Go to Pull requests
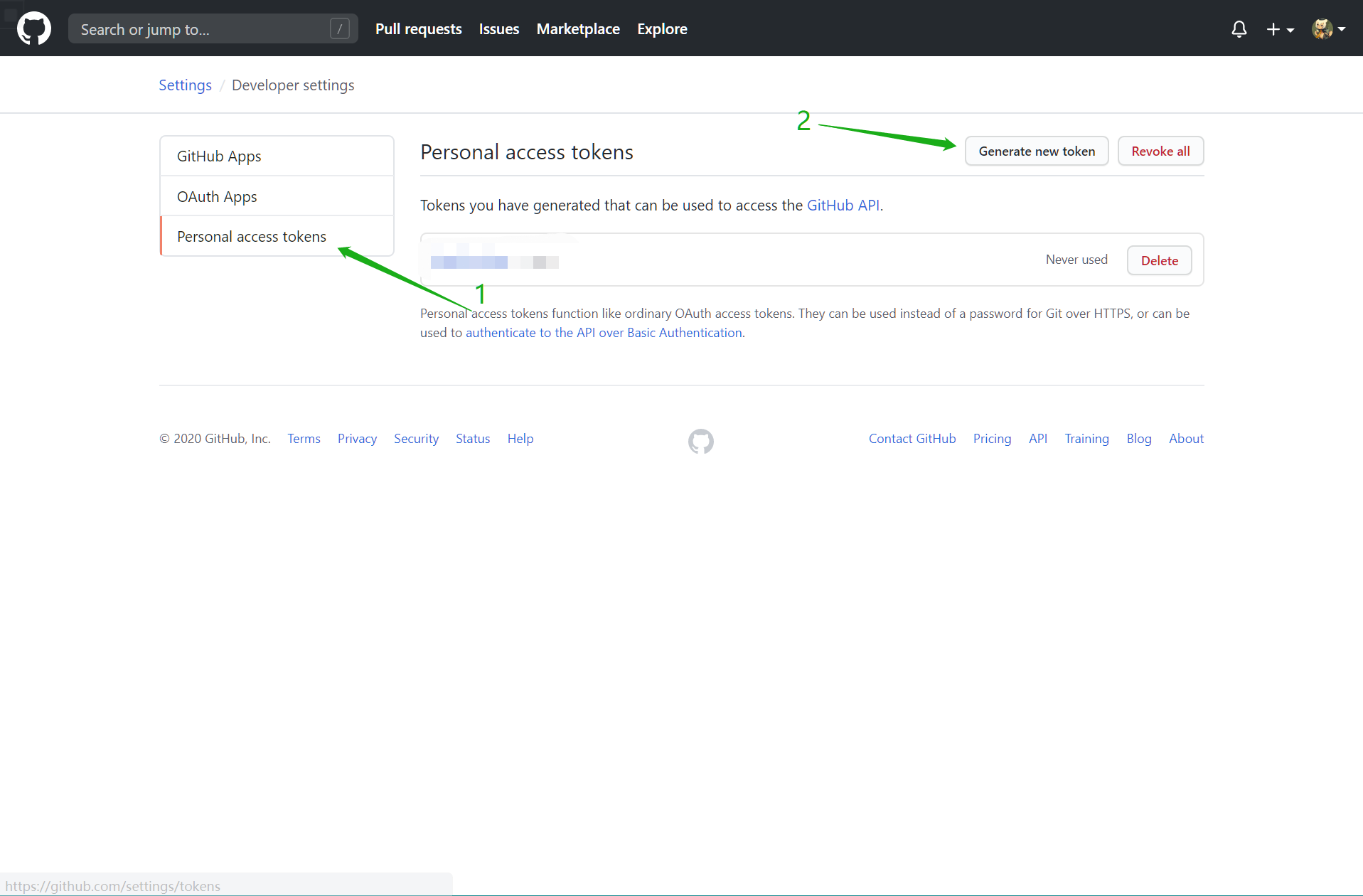 pos(418,29)
